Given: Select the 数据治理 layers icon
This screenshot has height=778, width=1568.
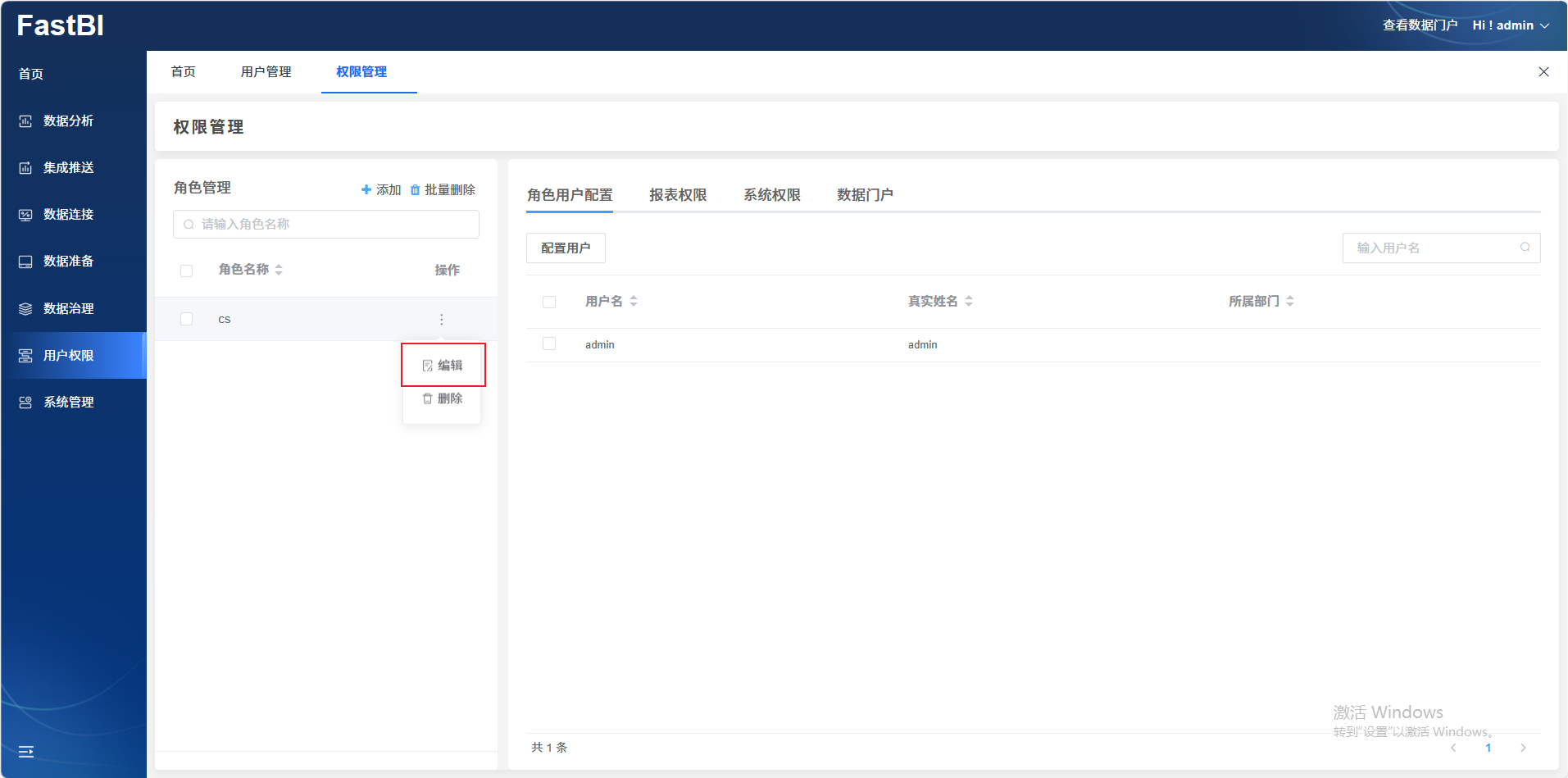Looking at the screenshot, I should click(25, 309).
